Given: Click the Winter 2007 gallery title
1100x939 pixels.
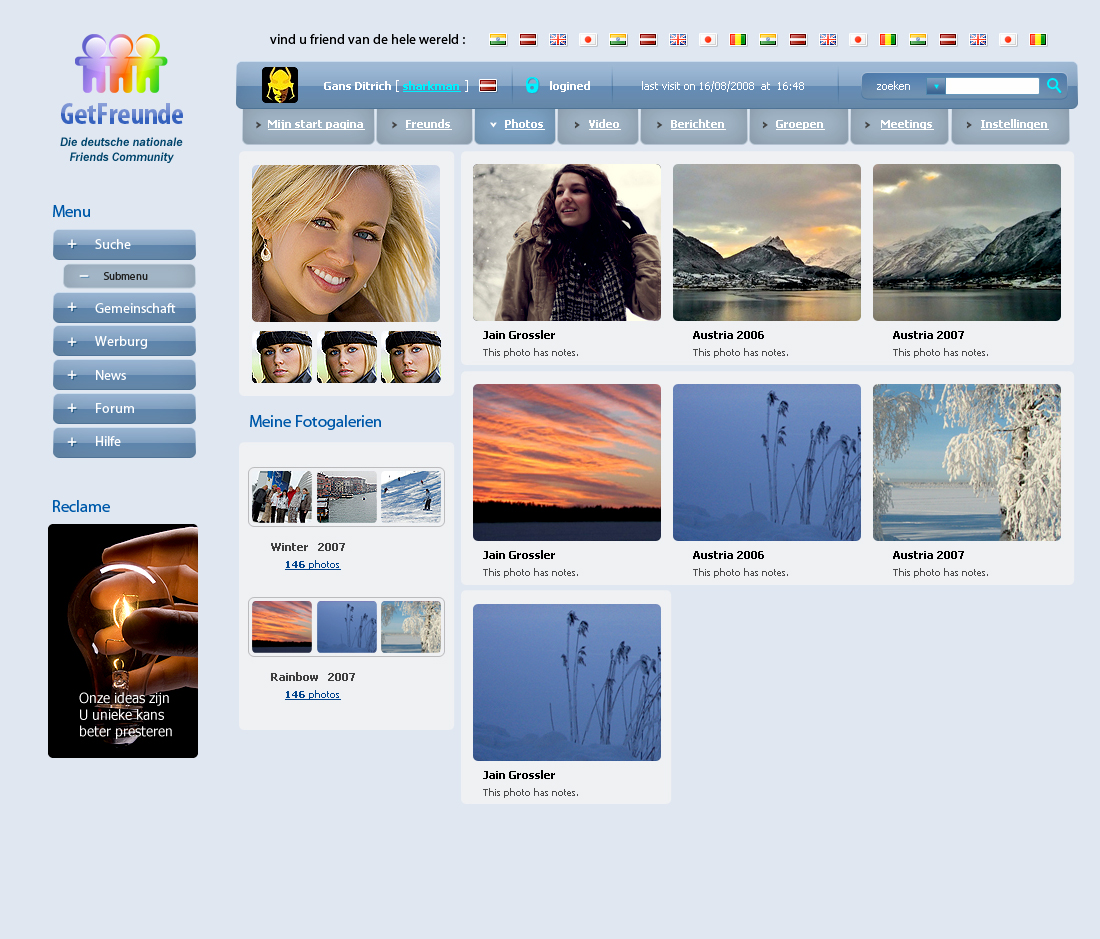Looking at the screenshot, I should [308, 547].
